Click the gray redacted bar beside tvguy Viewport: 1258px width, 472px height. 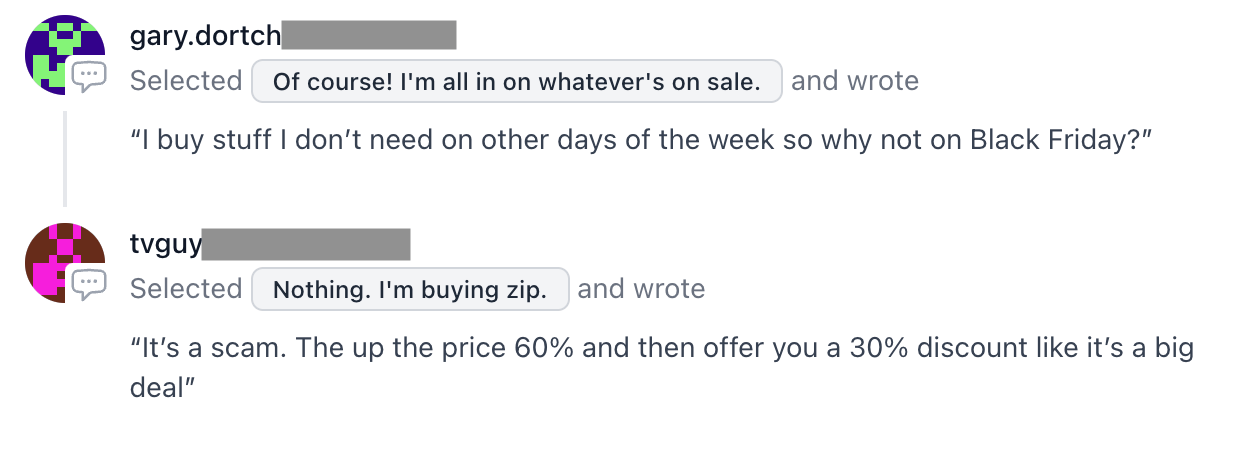[x=306, y=244]
